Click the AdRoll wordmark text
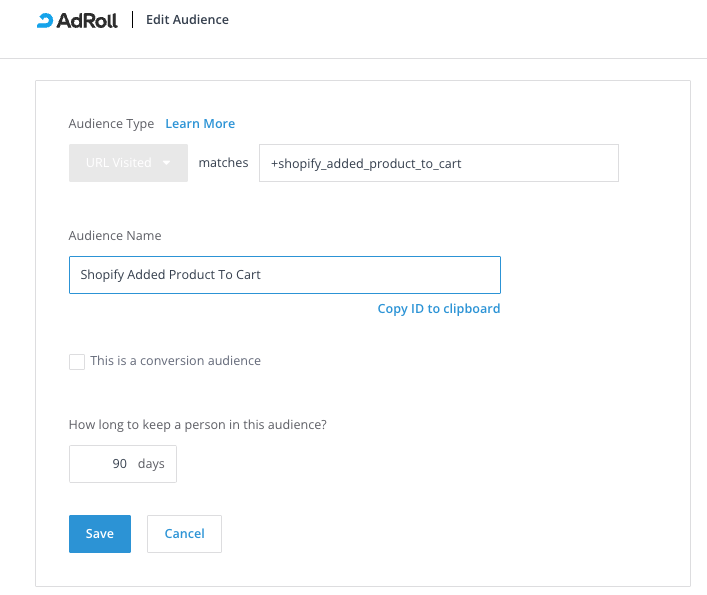Viewport: 707px width, 595px height. pos(89,20)
